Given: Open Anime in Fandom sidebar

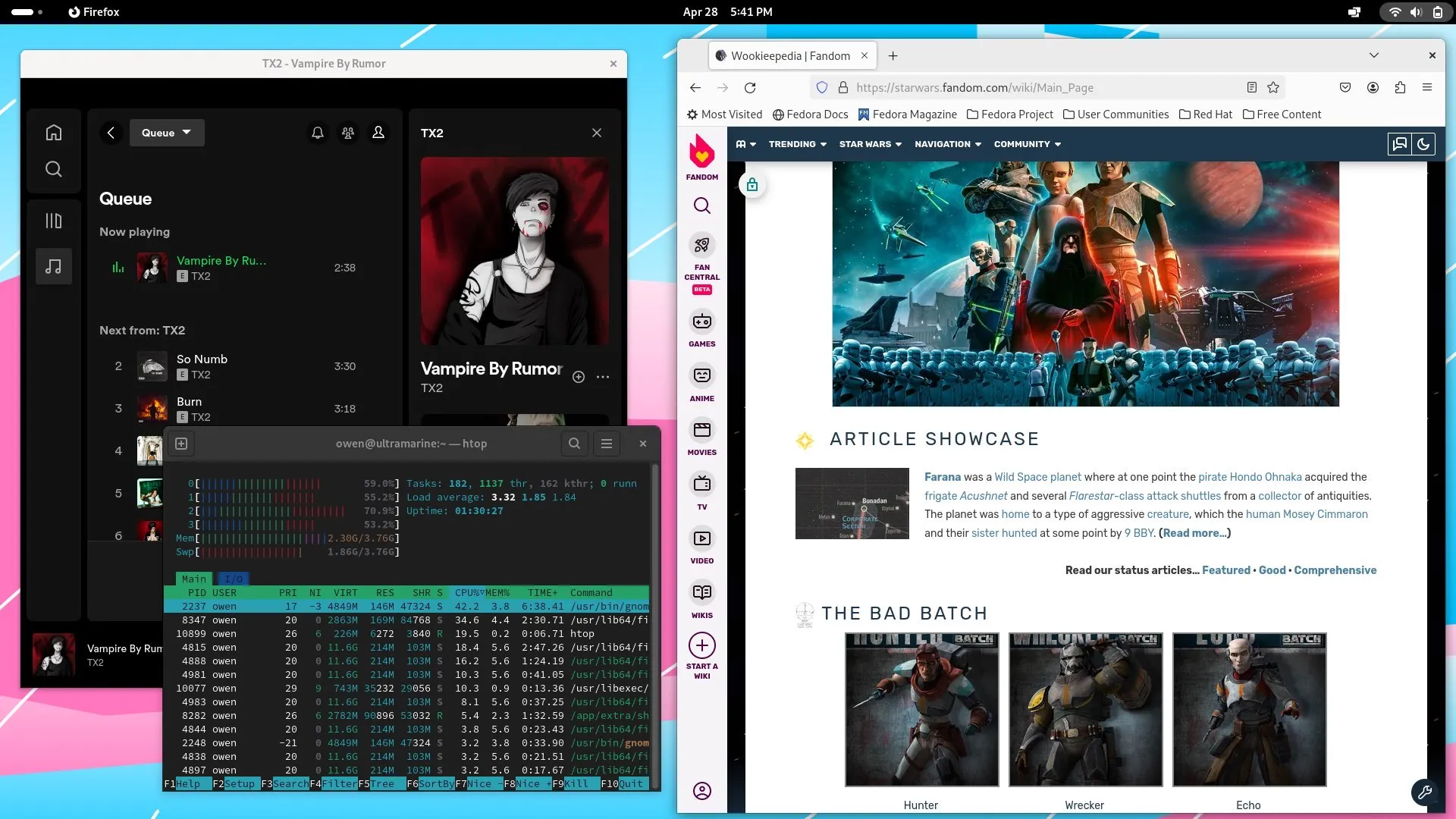Looking at the screenshot, I should click(x=702, y=383).
